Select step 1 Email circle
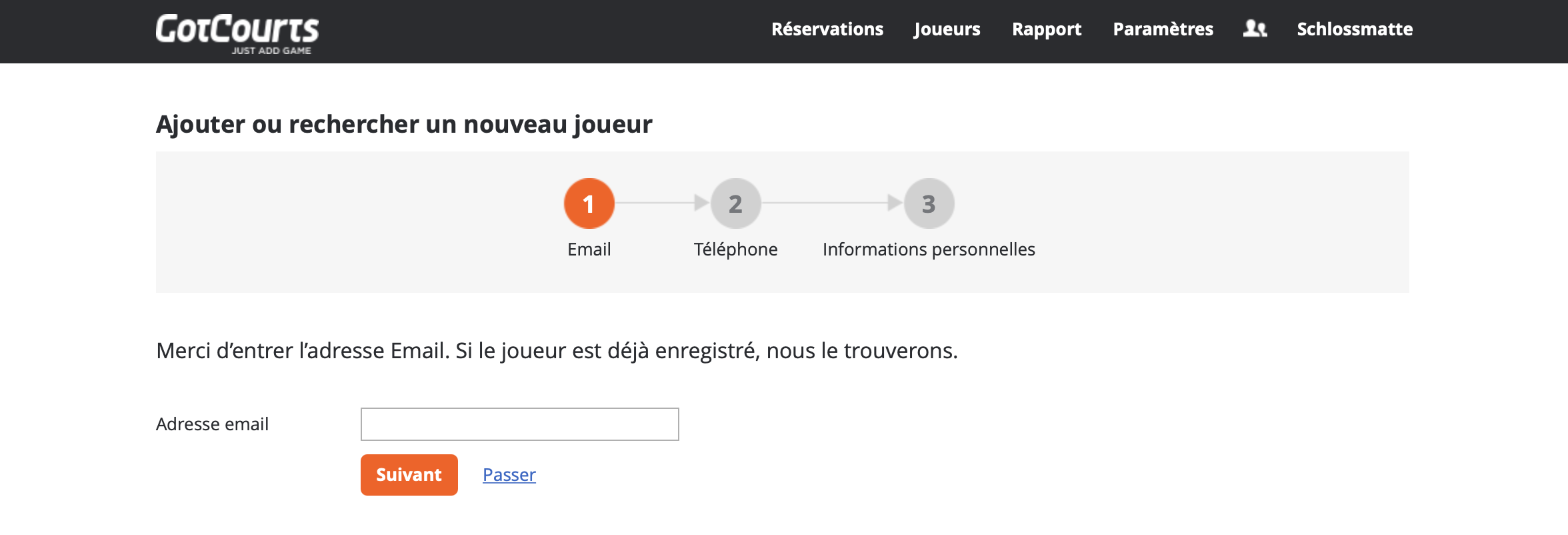 click(589, 203)
